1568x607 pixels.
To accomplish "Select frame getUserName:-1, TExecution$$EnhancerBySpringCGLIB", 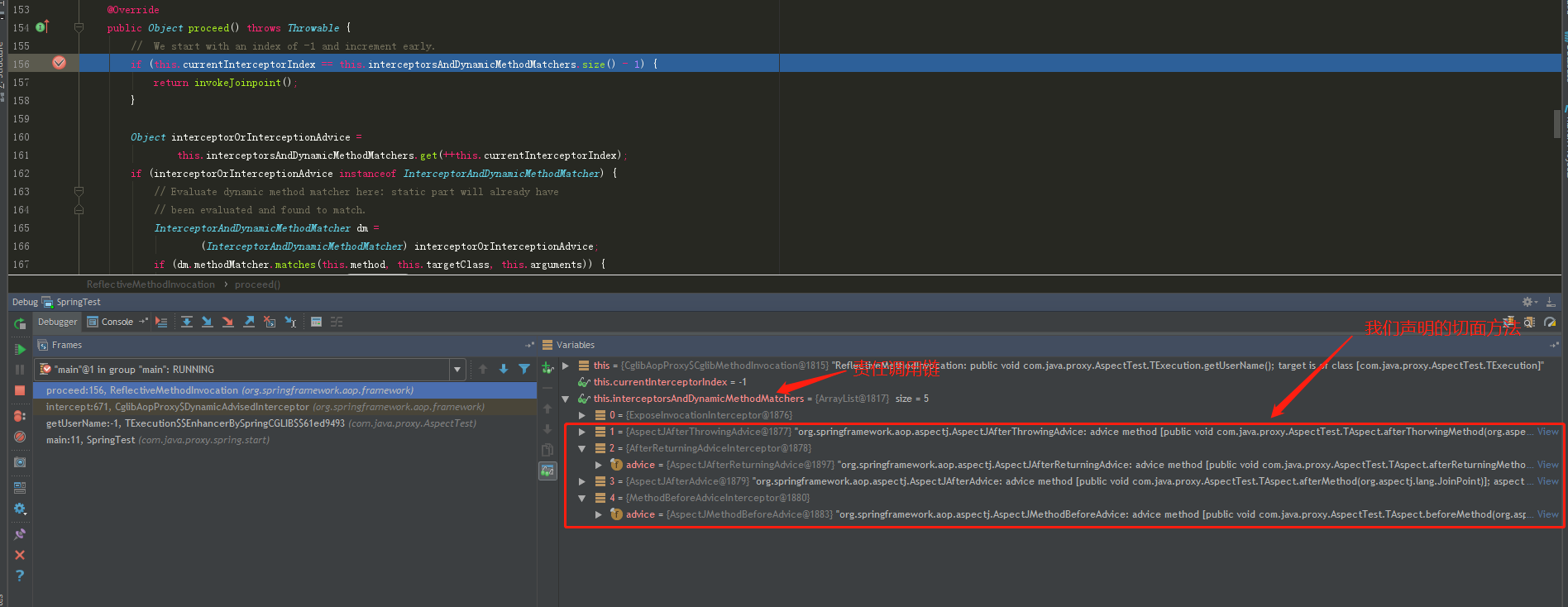I will tap(285, 423).
